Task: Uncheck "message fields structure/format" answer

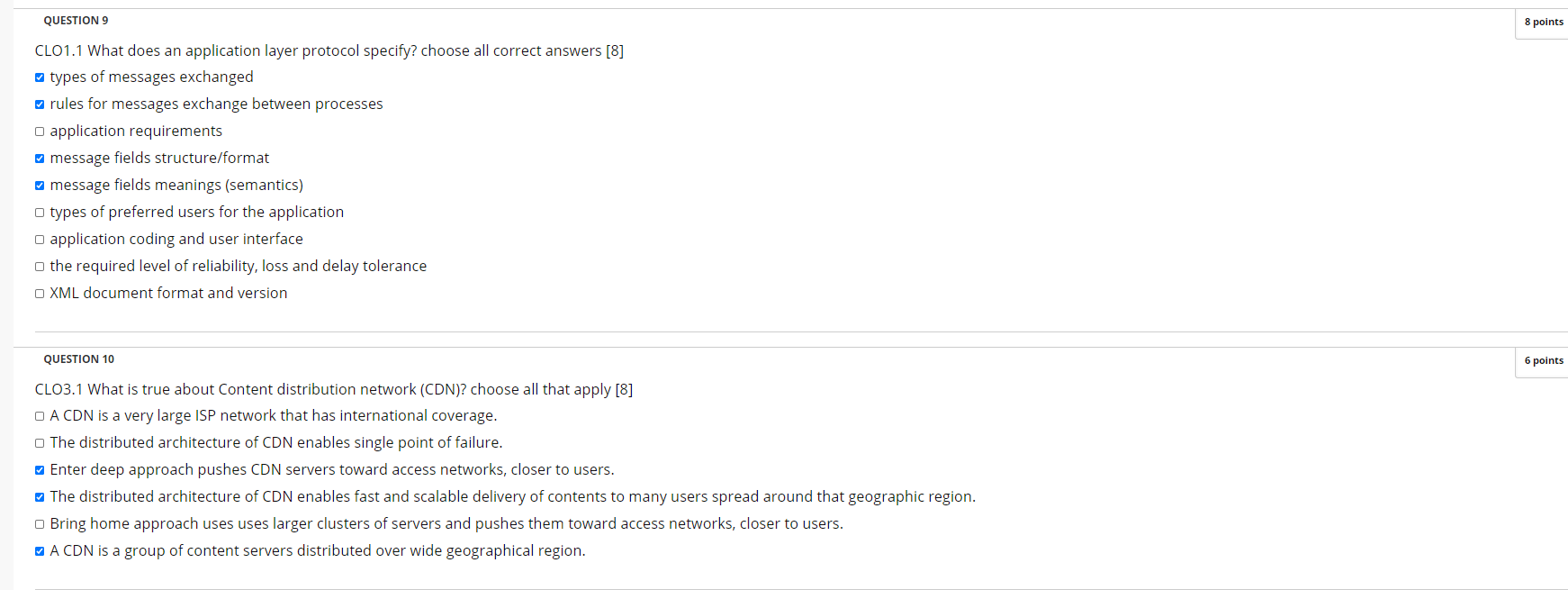Action: [x=40, y=159]
